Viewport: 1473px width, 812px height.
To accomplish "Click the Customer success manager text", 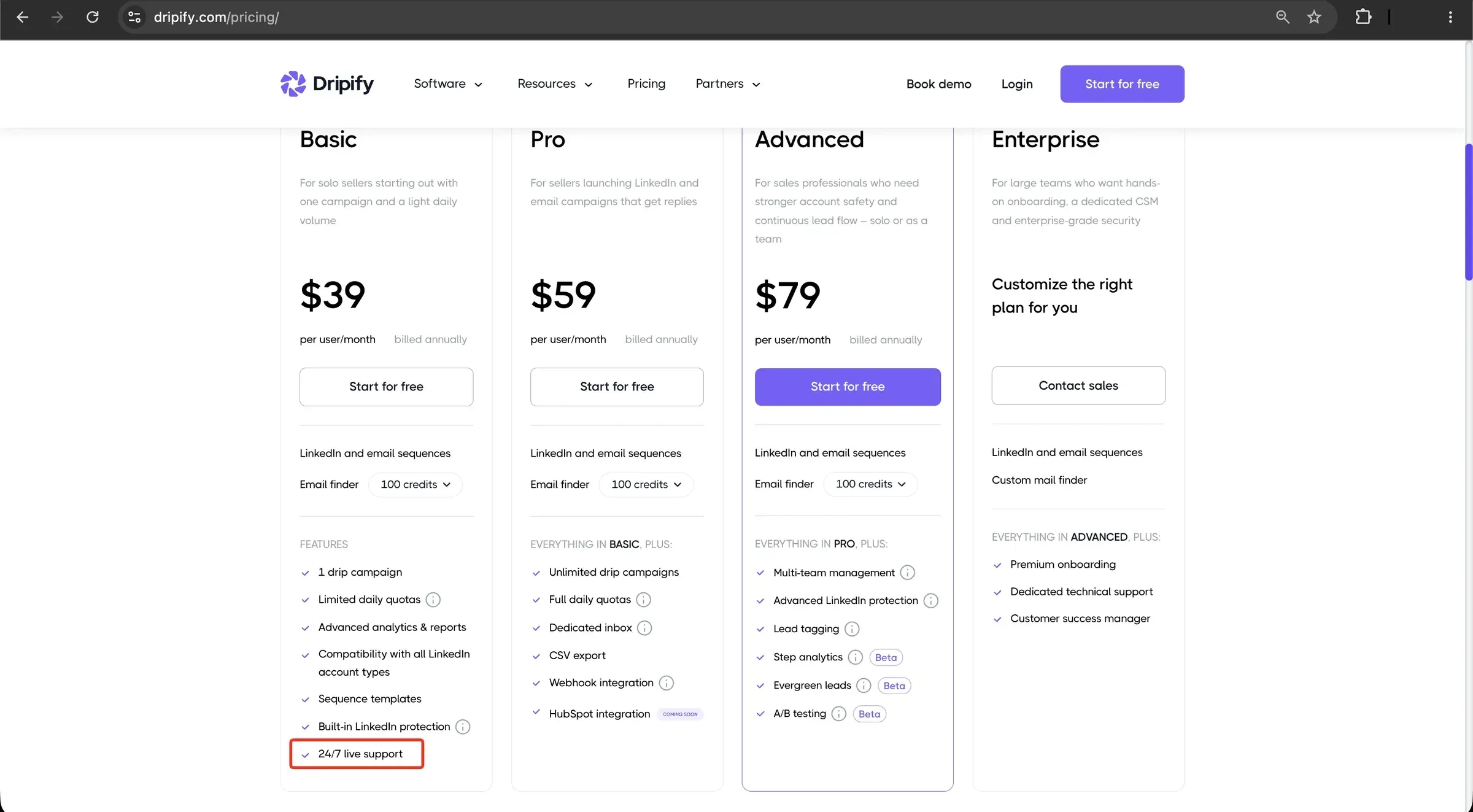I will (1080, 619).
